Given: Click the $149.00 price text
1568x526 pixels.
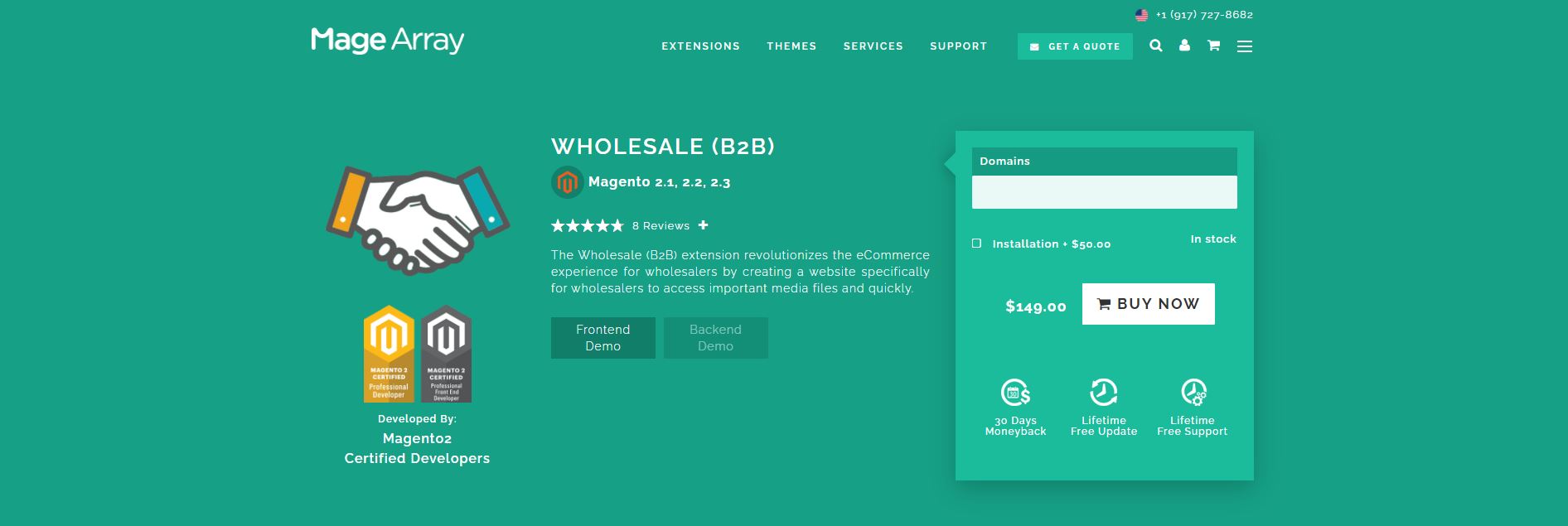Looking at the screenshot, I should pos(1035,306).
